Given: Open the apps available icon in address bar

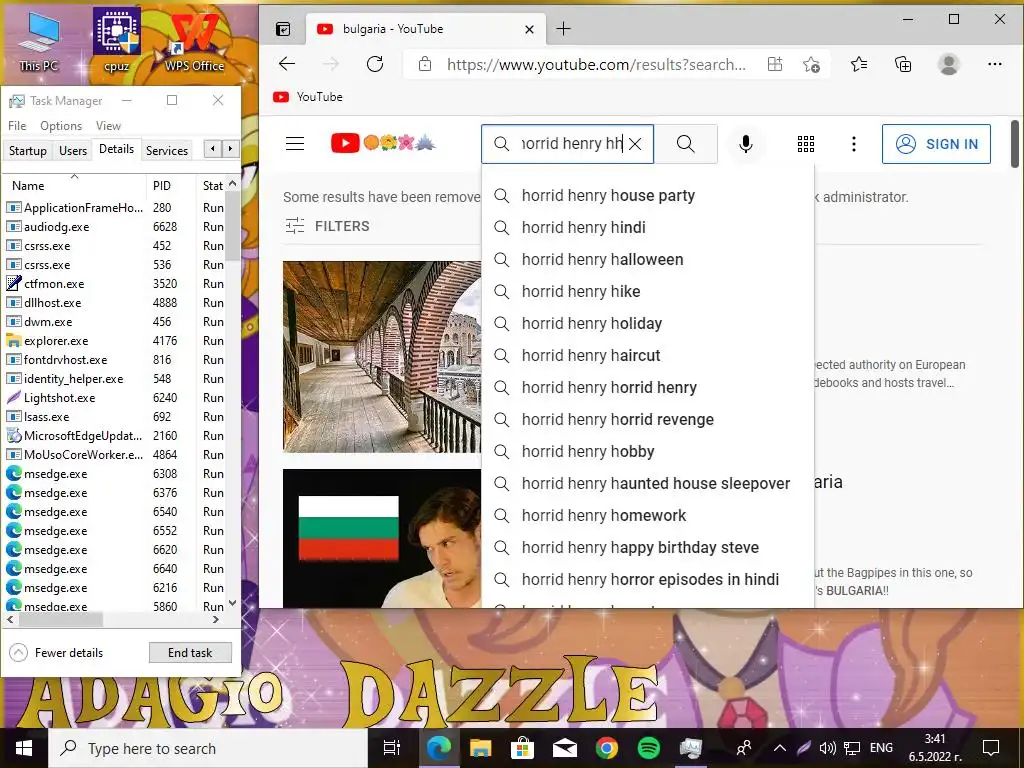Looking at the screenshot, I should [x=775, y=64].
